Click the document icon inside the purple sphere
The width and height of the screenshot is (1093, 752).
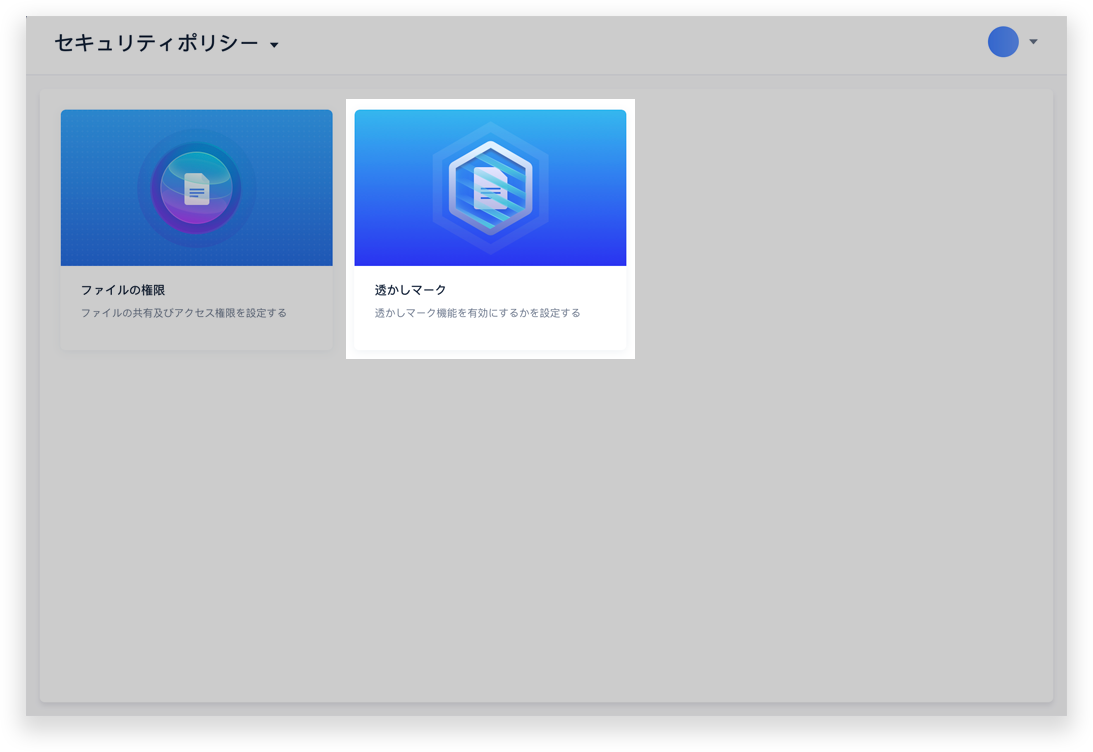pos(197,189)
